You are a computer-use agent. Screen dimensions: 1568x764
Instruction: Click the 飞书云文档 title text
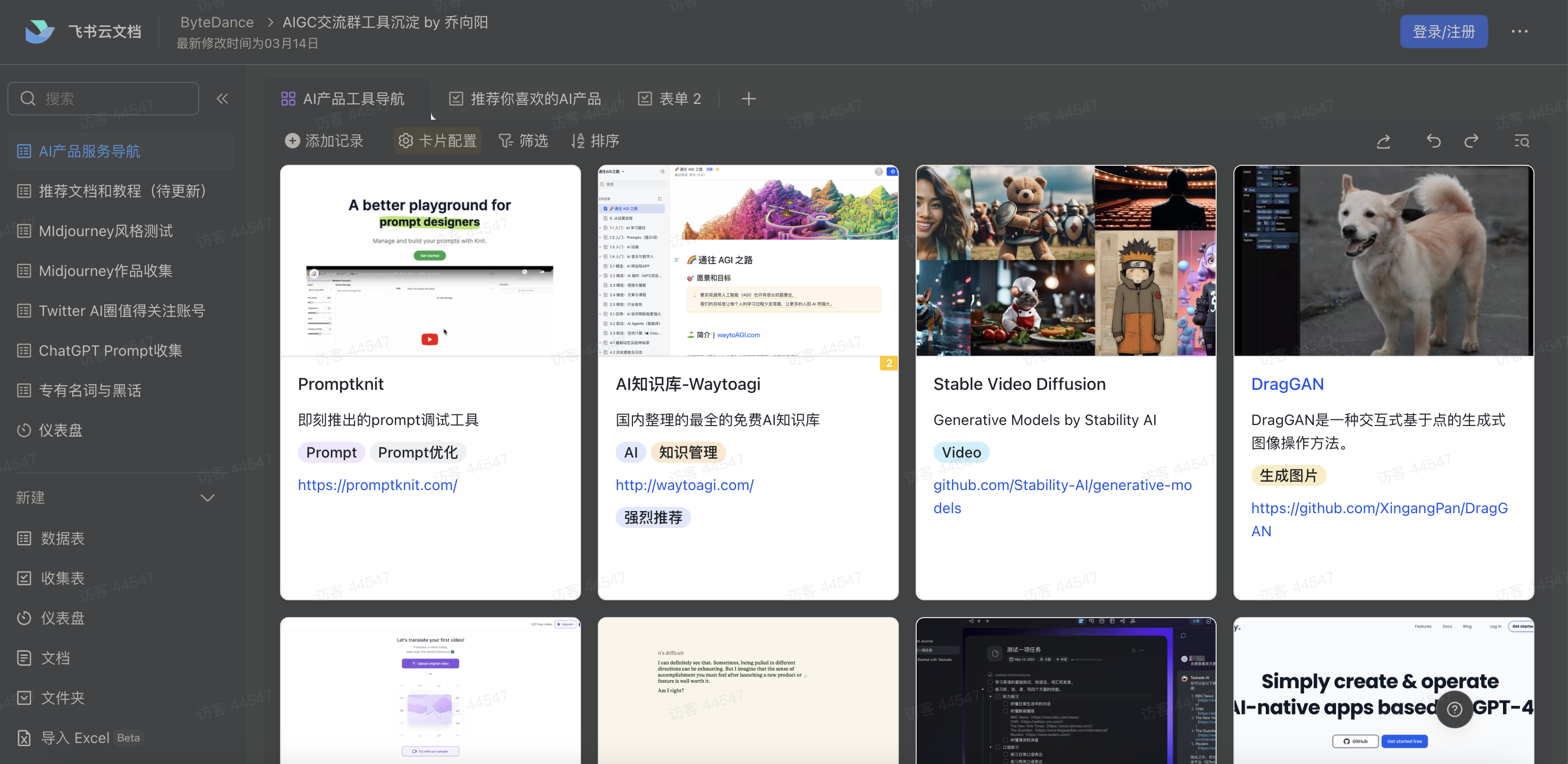tap(104, 31)
